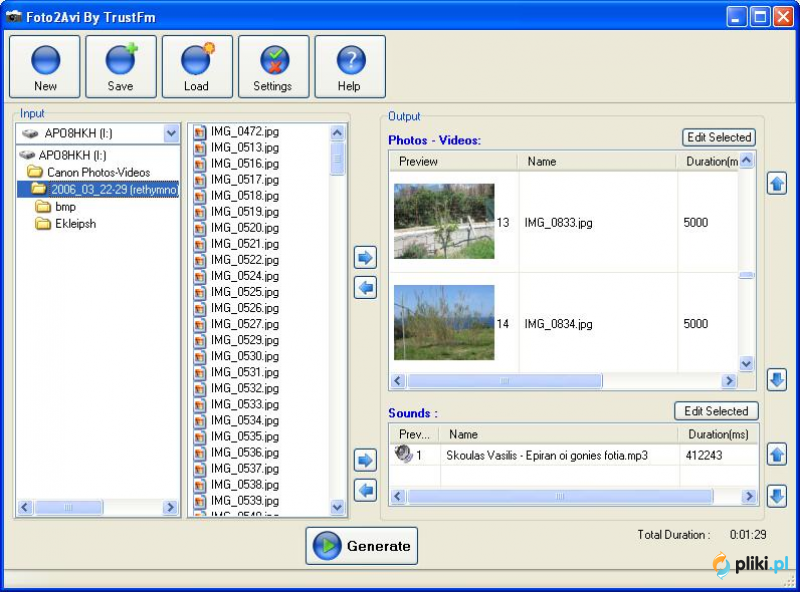Click the drive icon of APO8HKH tree root
Viewport: 800px width, 592px height.
pos(27,155)
